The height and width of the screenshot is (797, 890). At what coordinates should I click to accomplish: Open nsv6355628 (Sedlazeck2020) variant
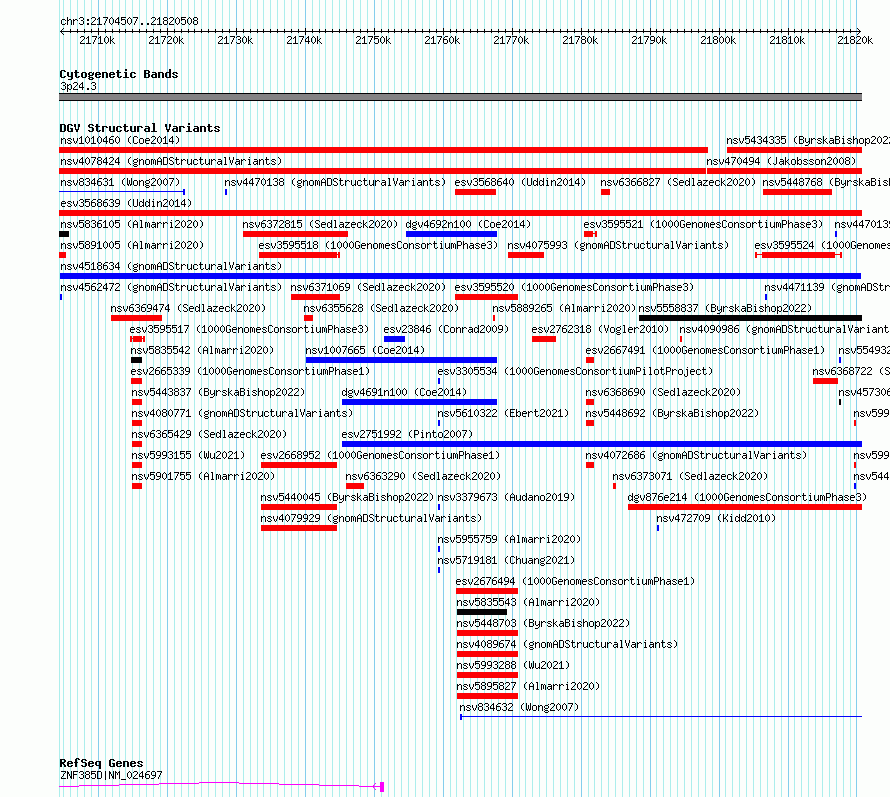pos(381,308)
